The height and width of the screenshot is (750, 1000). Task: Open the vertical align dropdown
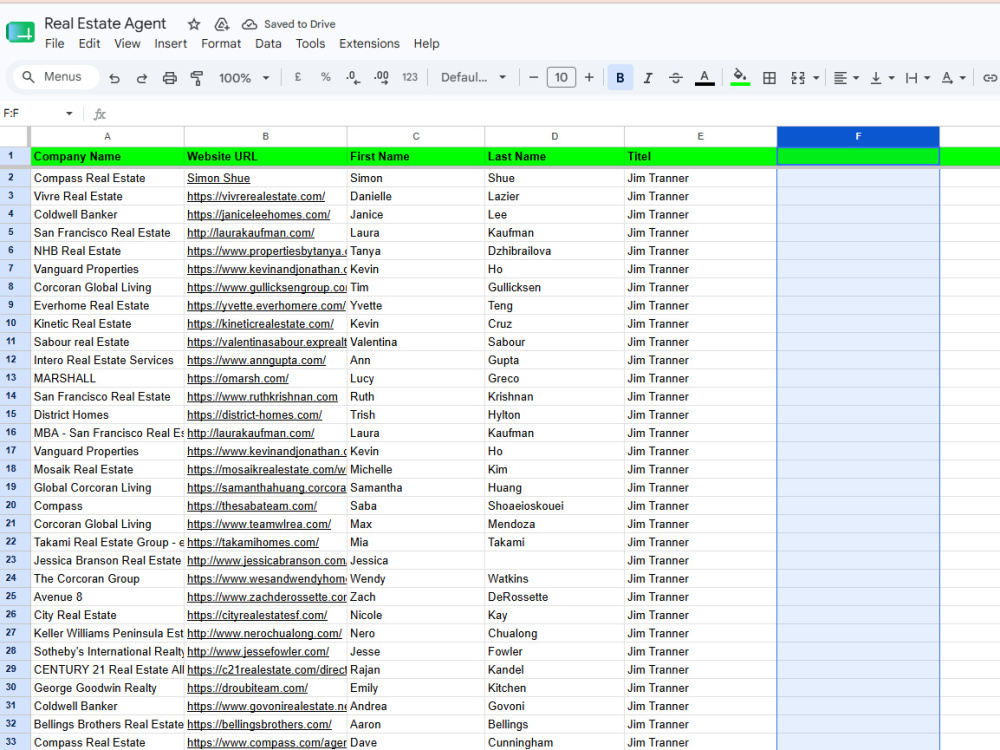point(883,78)
